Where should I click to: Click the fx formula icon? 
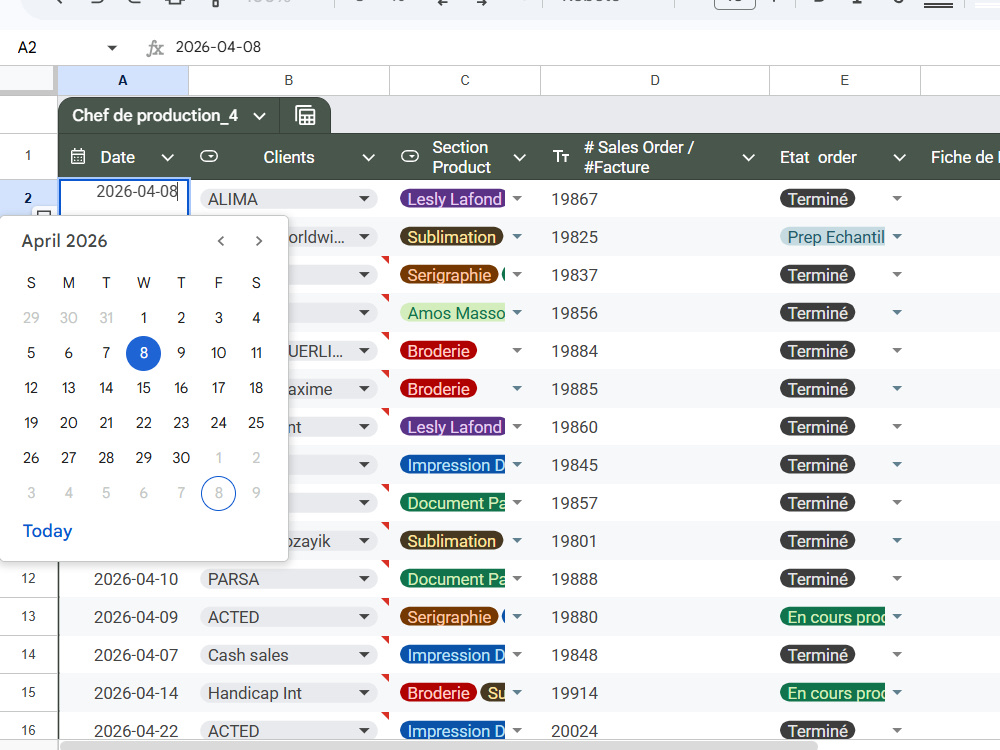[155, 48]
